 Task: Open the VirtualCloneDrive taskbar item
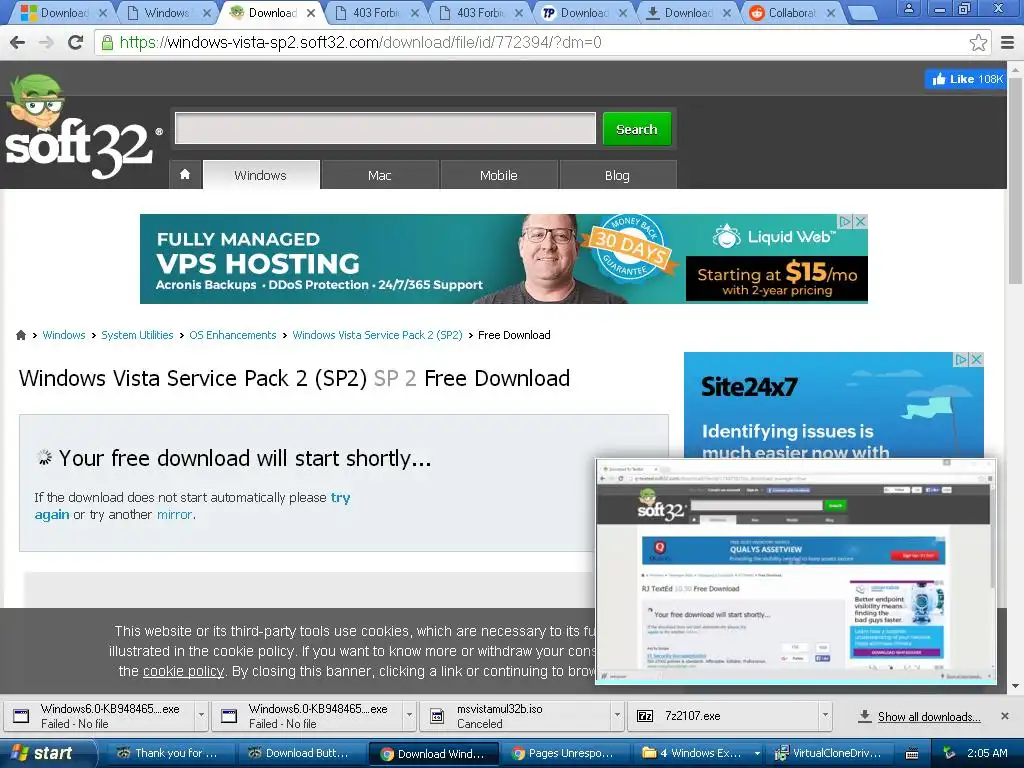point(829,753)
